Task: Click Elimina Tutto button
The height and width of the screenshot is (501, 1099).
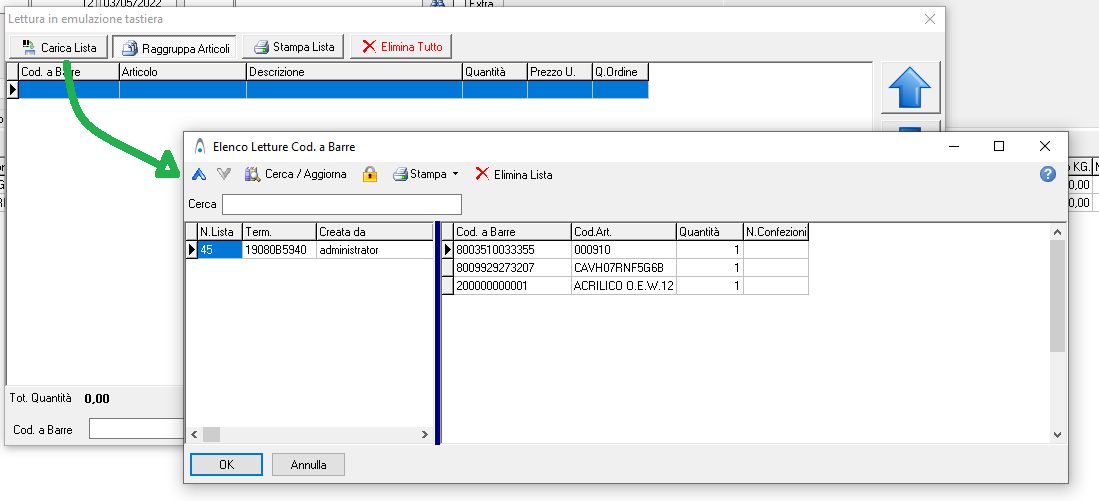Action: (x=402, y=47)
